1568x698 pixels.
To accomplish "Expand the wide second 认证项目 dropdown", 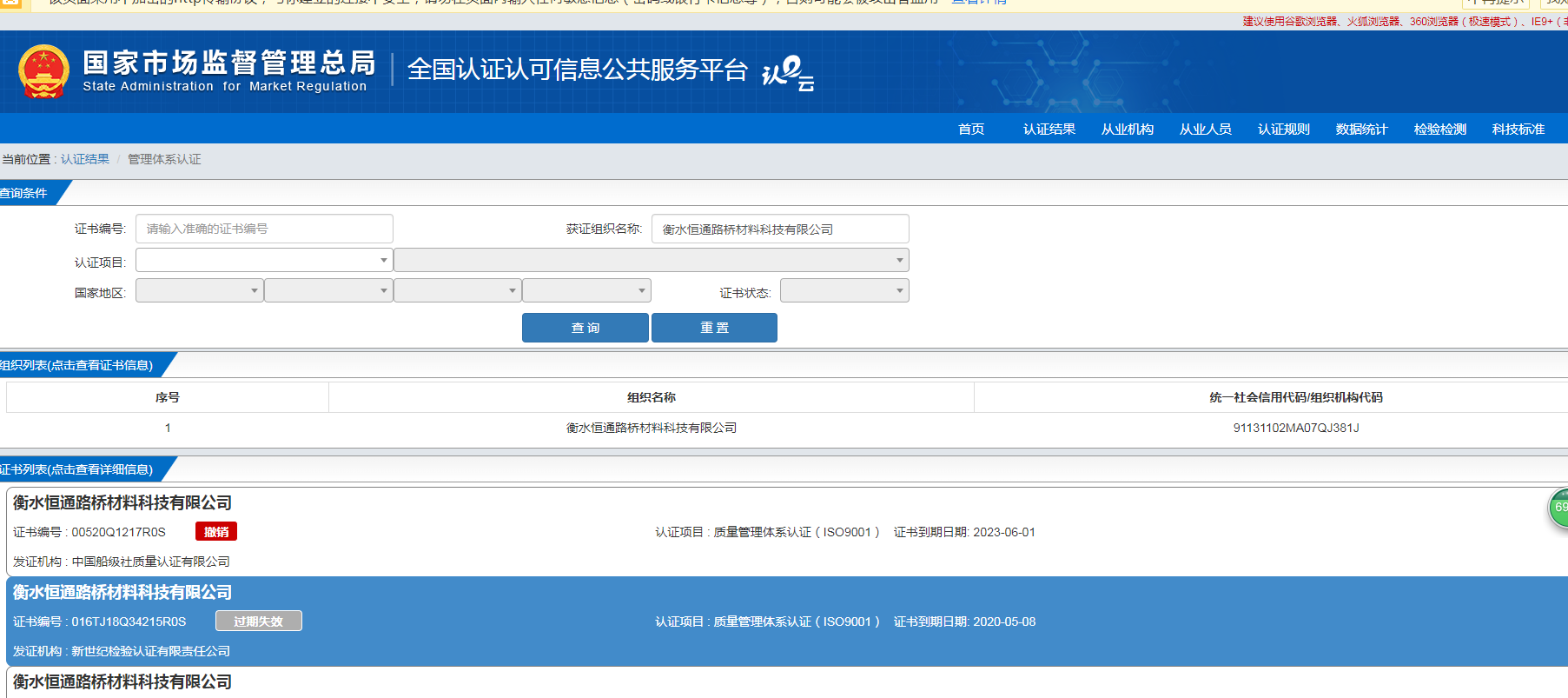I will (652, 260).
